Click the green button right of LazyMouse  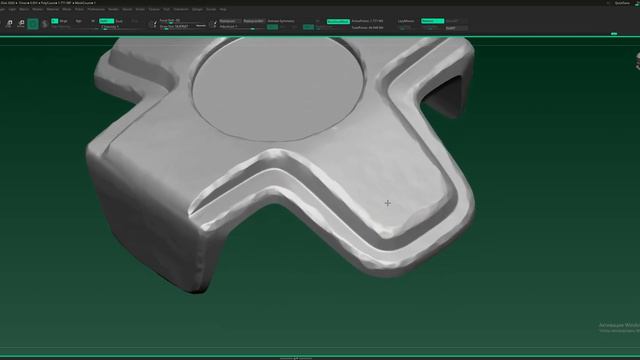(x=432, y=21)
